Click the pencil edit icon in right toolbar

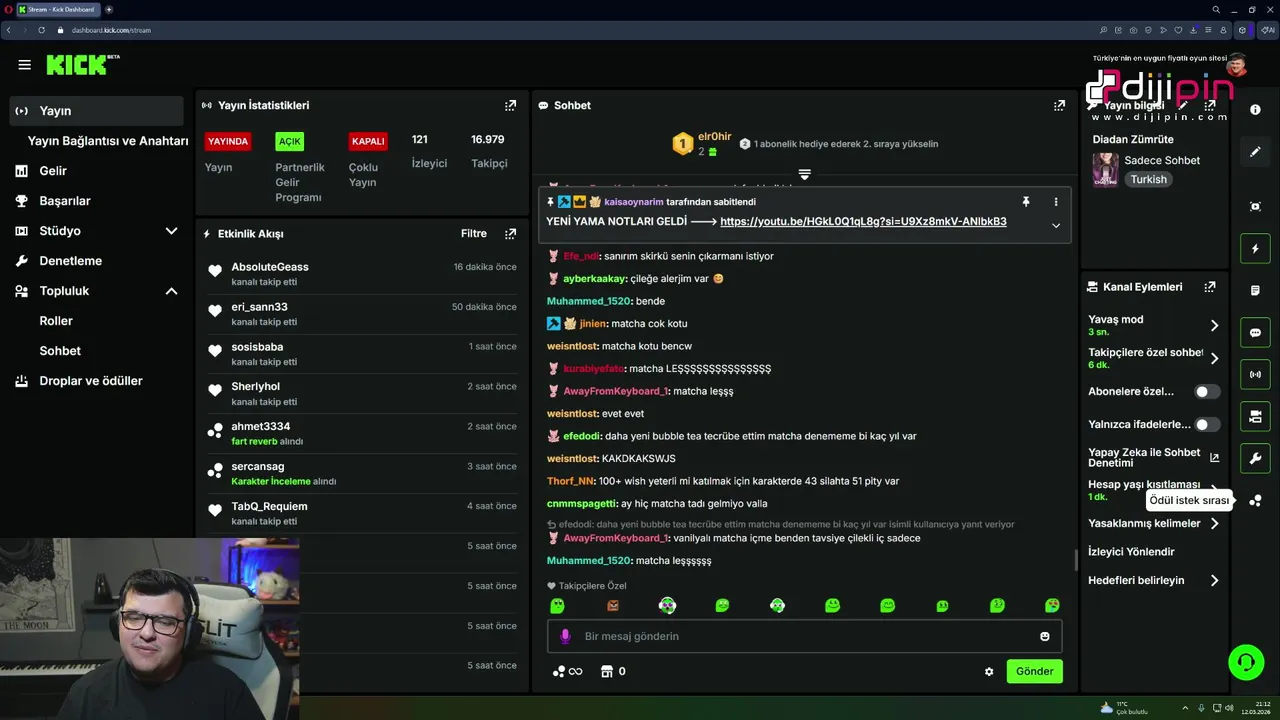click(x=1255, y=152)
